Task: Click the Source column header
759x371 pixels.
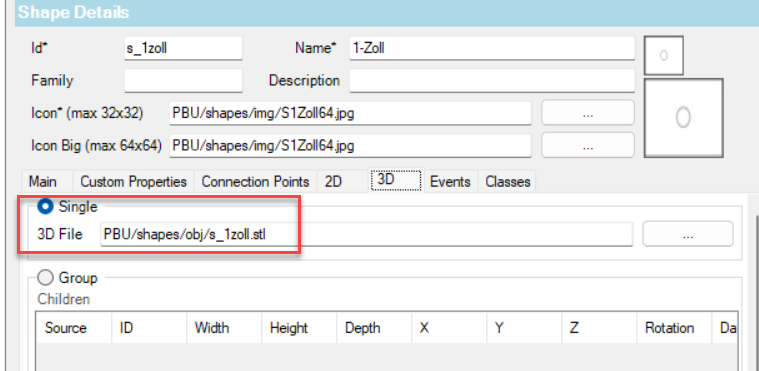Action: coord(74,328)
